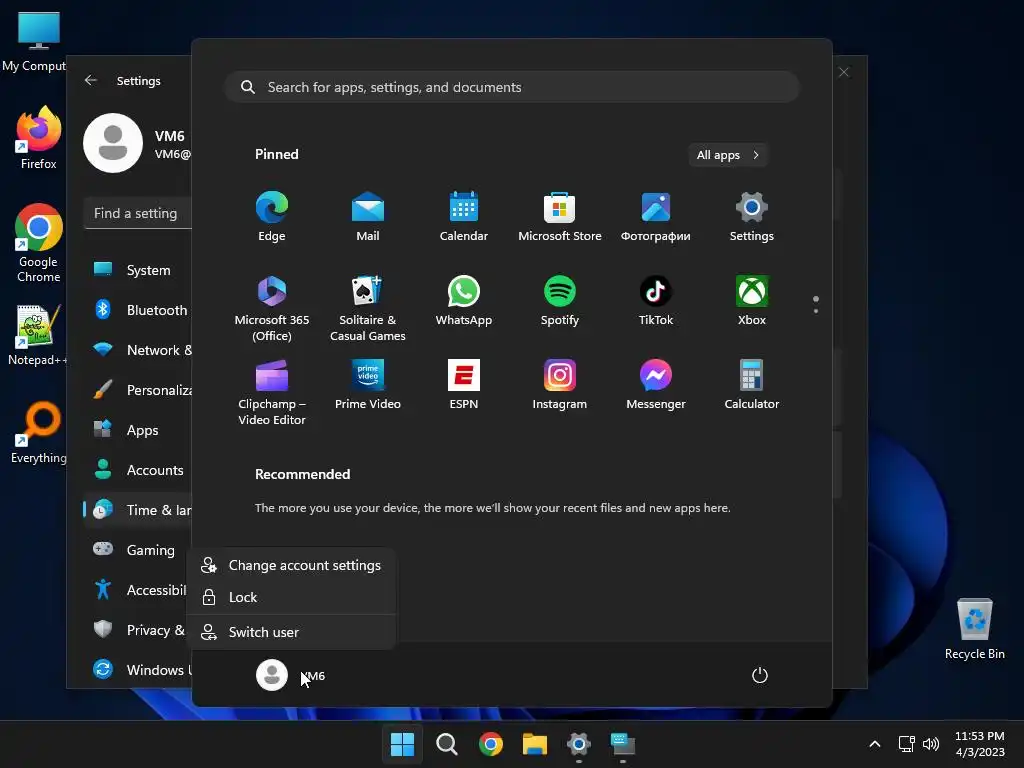The height and width of the screenshot is (768, 1024).
Task: Open Windows Update in Settings sidebar
Action: tap(138, 669)
